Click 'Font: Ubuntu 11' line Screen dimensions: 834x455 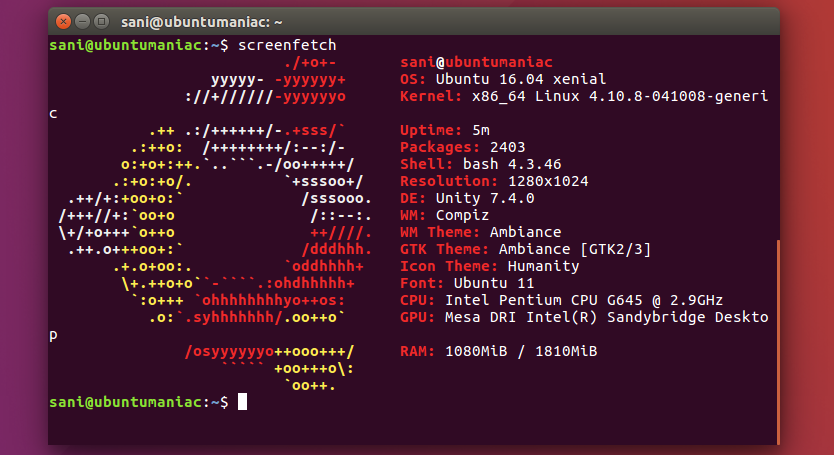click(467, 284)
